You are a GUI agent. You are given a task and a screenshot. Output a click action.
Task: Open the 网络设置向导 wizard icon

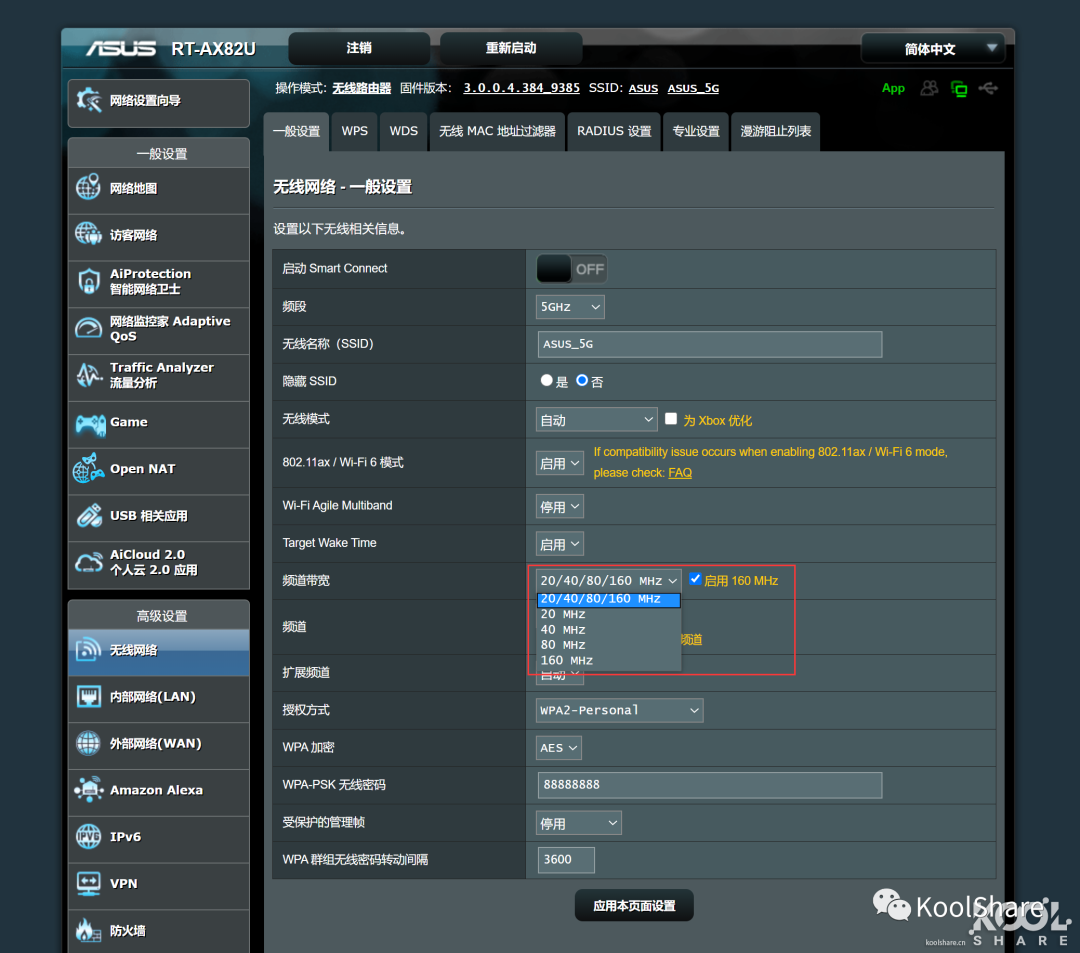pyautogui.click(x=90, y=101)
